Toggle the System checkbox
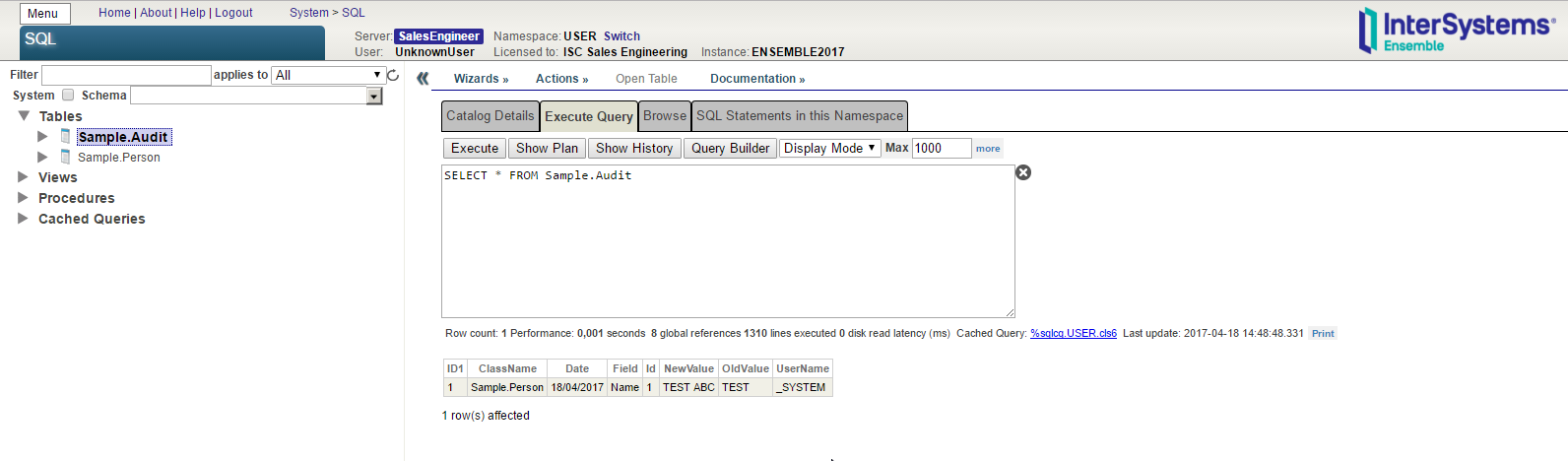The image size is (1568, 461). click(x=68, y=96)
